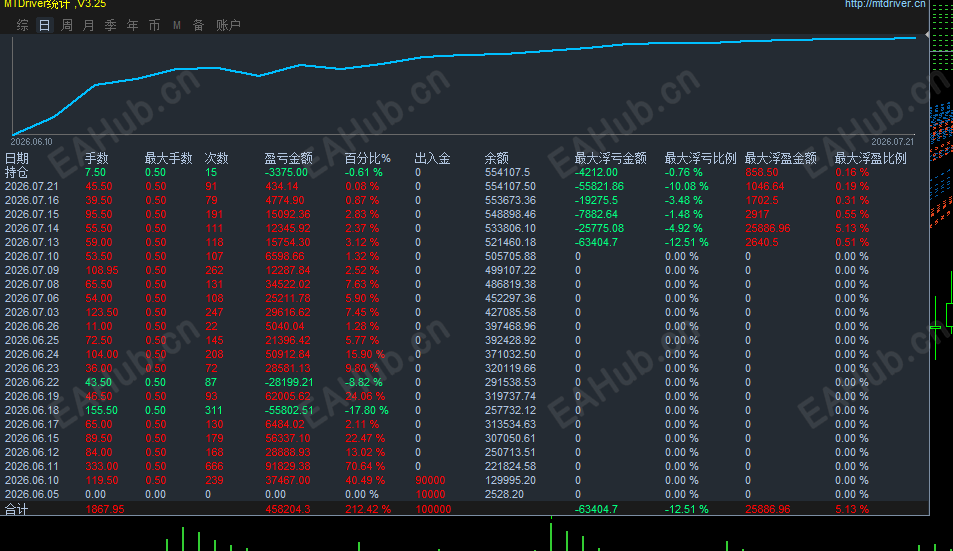
Task: Select the 日 daily tab
Action: click(44, 25)
